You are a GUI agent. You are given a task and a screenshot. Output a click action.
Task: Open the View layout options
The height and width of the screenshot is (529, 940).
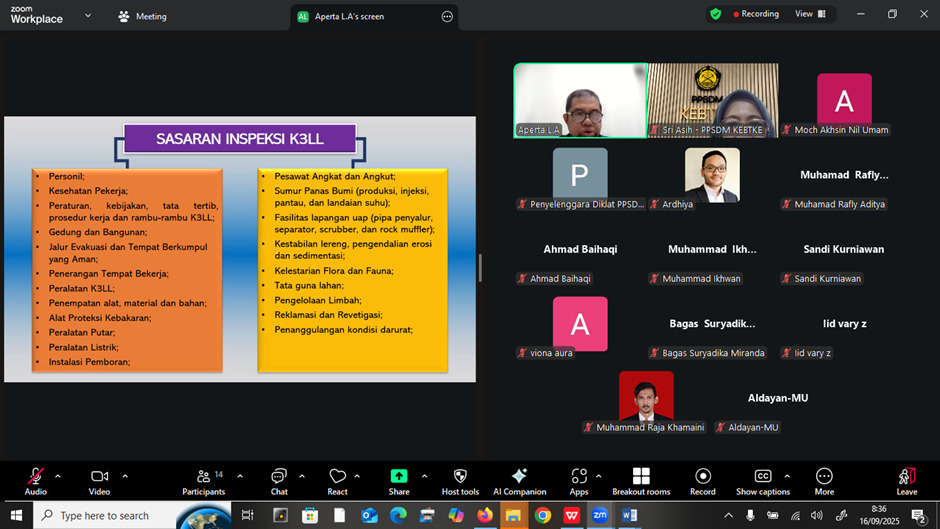click(809, 14)
